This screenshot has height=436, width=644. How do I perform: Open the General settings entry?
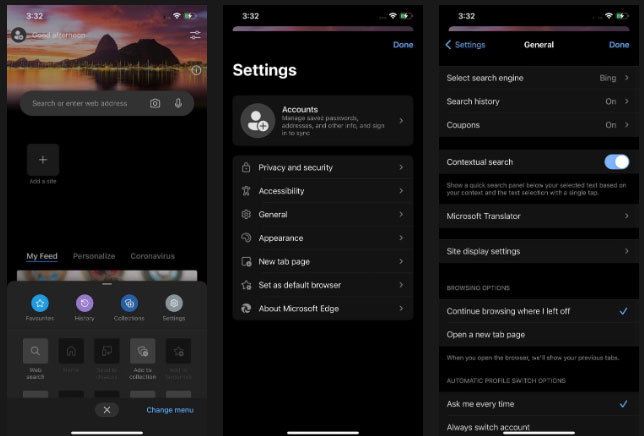click(x=323, y=214)
